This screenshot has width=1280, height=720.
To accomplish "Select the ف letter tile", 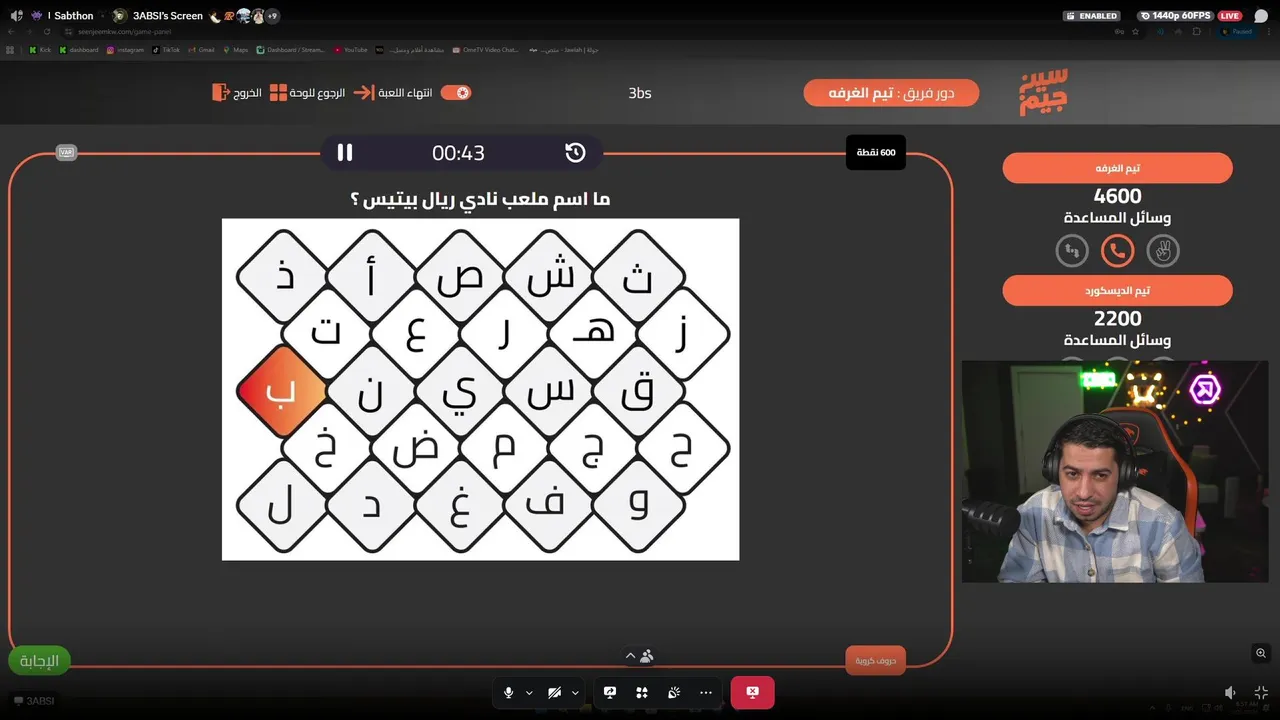I will (549, 505).
